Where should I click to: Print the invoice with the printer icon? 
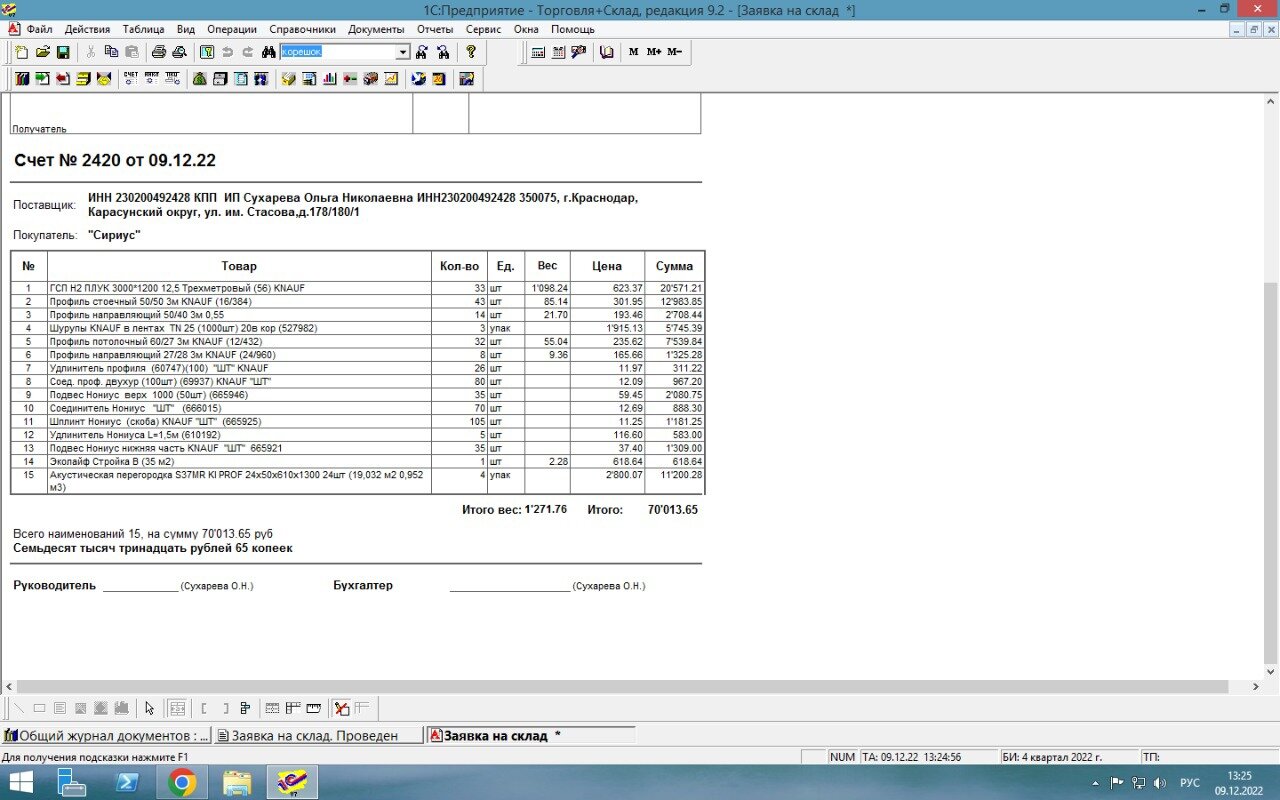pos(159,52)
